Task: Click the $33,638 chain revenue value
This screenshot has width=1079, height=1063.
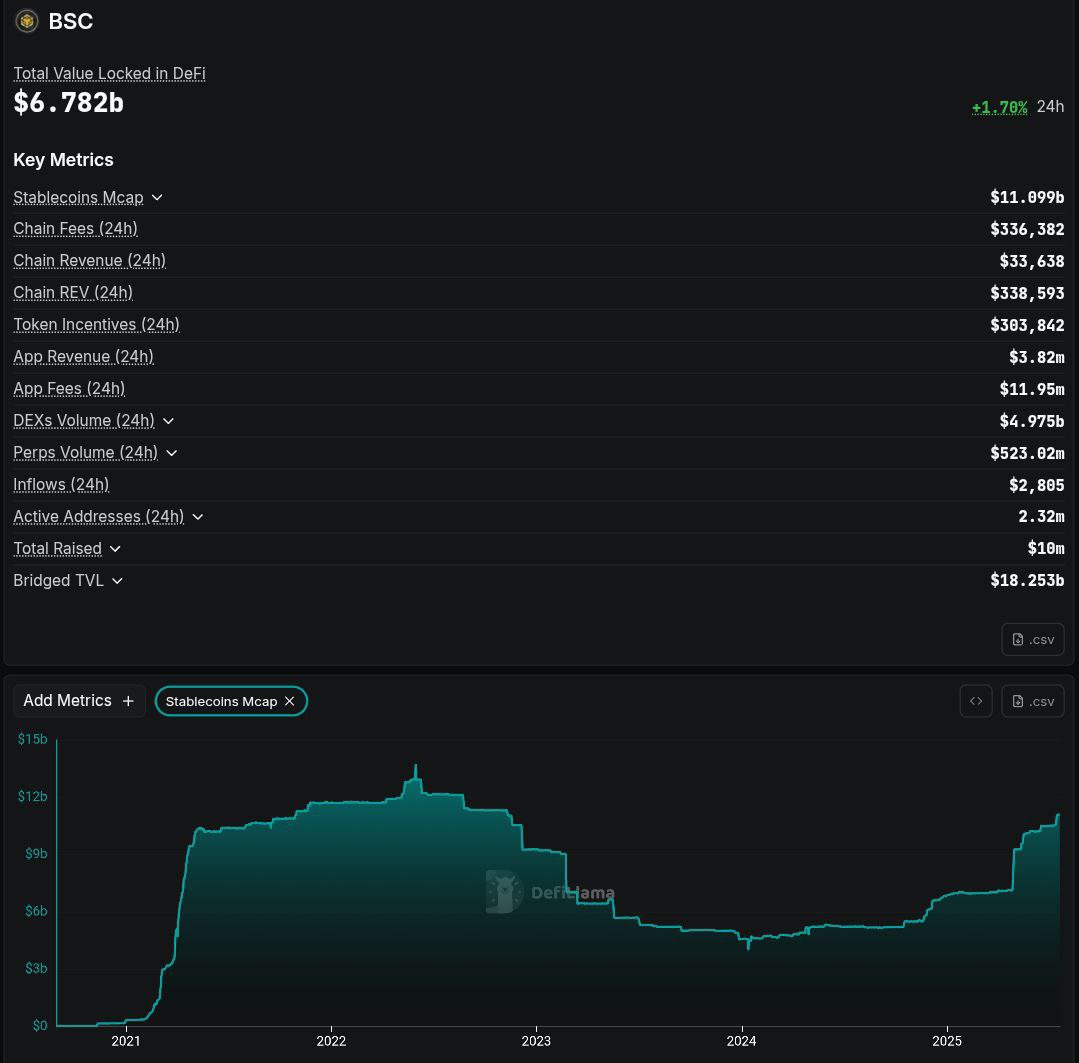Action: point(1032,261)
